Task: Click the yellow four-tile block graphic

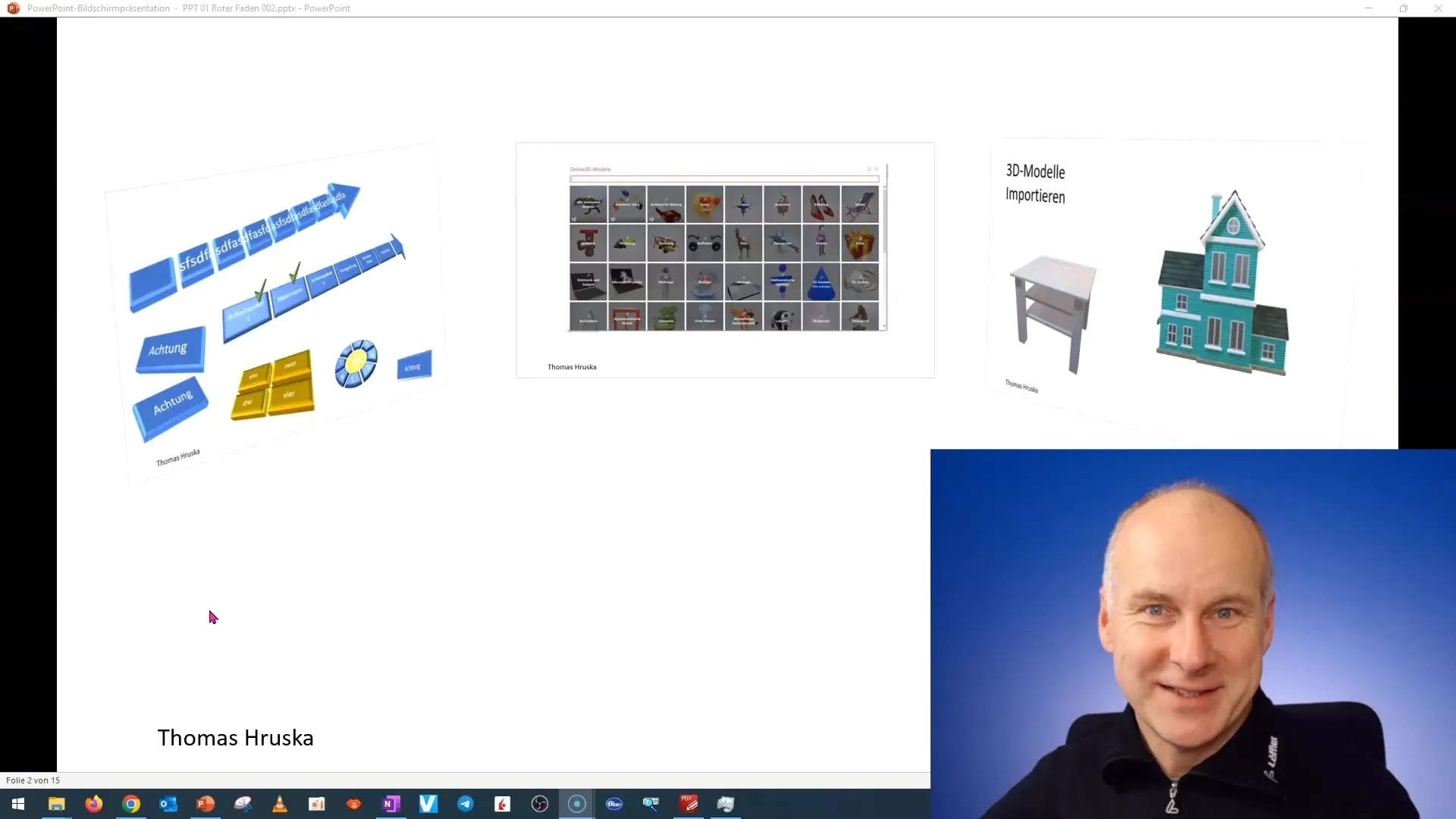Action: [x=272, y=384]
